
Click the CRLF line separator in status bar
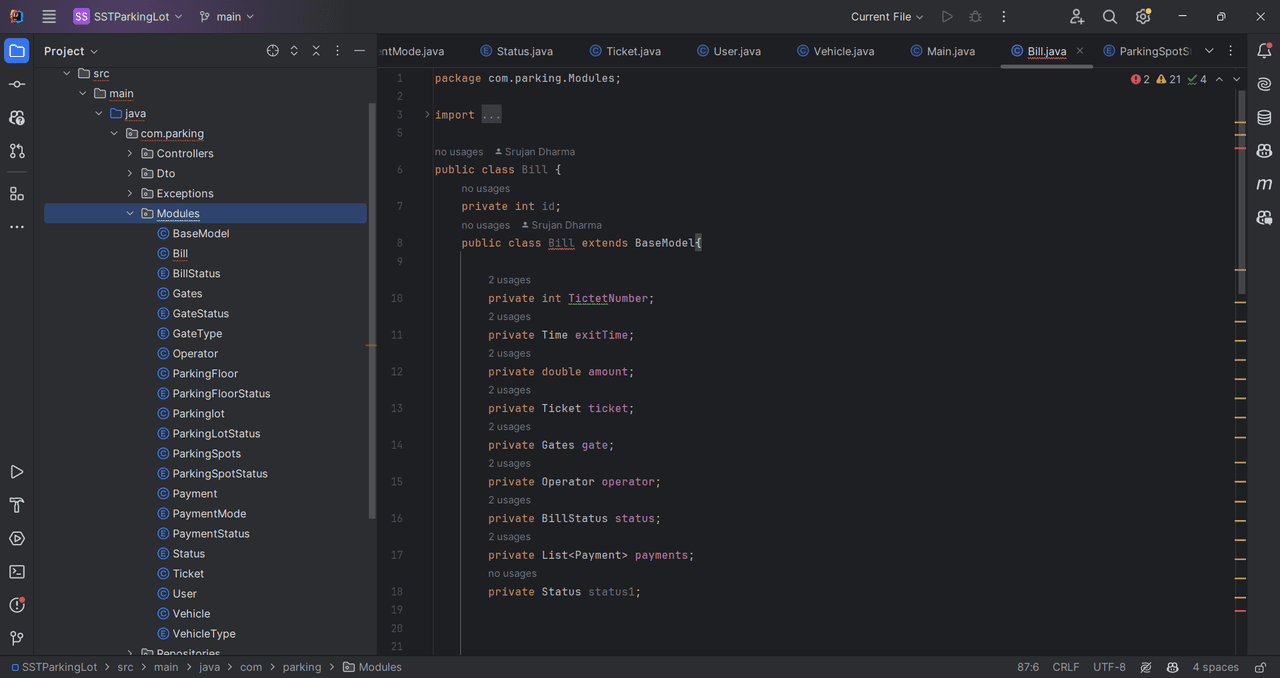pyautogui.click(x=1065, y=667)
